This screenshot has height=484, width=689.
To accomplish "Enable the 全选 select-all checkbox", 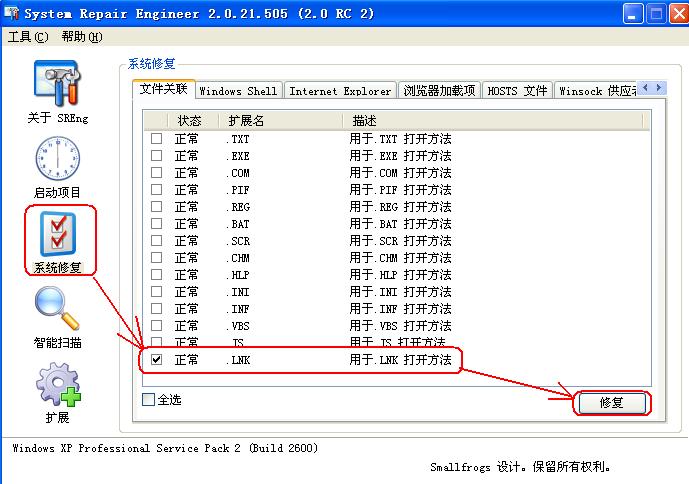I will tap(149, 400).
